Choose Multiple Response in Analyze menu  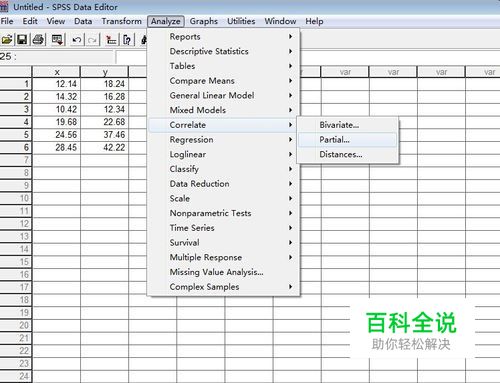[224, 257]
